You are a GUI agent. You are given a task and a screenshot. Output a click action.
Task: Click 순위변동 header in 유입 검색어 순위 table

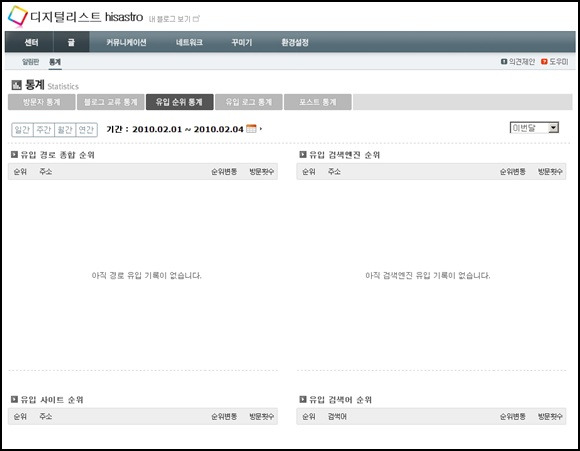pyautogui.click(x=512, y=417)
